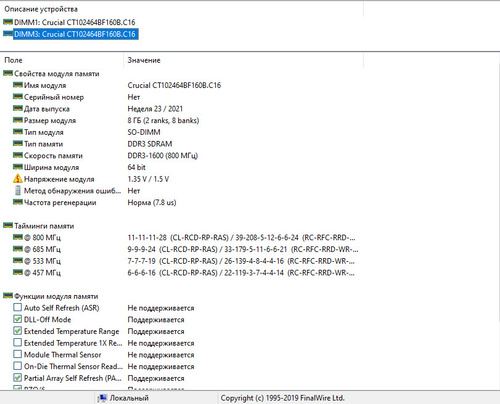Viewport: 500px width, 404px height.
Task: Click memory icon next to Размер модуля
Action: pyautogui.click(x=18, y=120)
